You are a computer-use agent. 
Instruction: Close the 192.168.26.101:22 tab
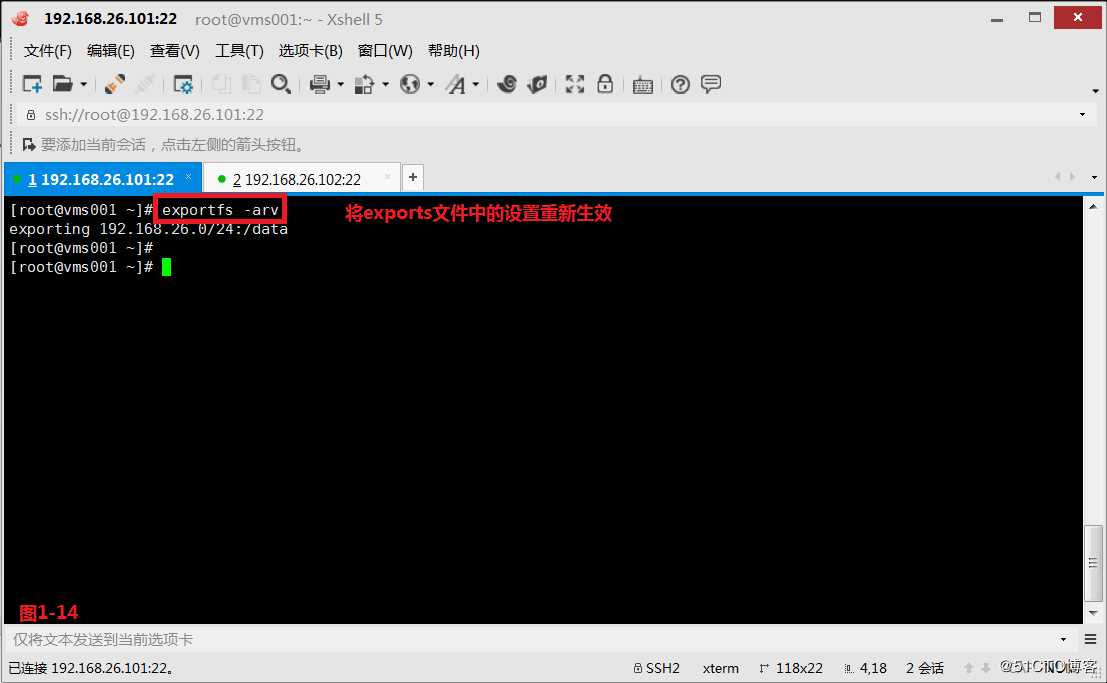189,177
